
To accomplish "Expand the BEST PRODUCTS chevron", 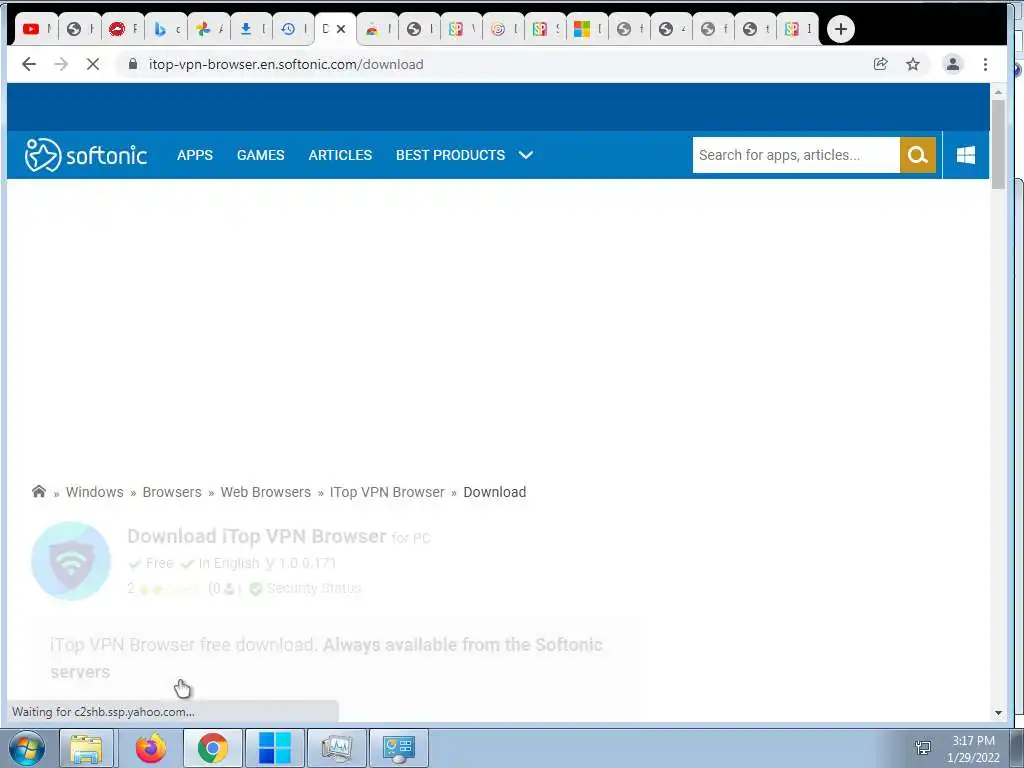I will (x=526, y=155).
